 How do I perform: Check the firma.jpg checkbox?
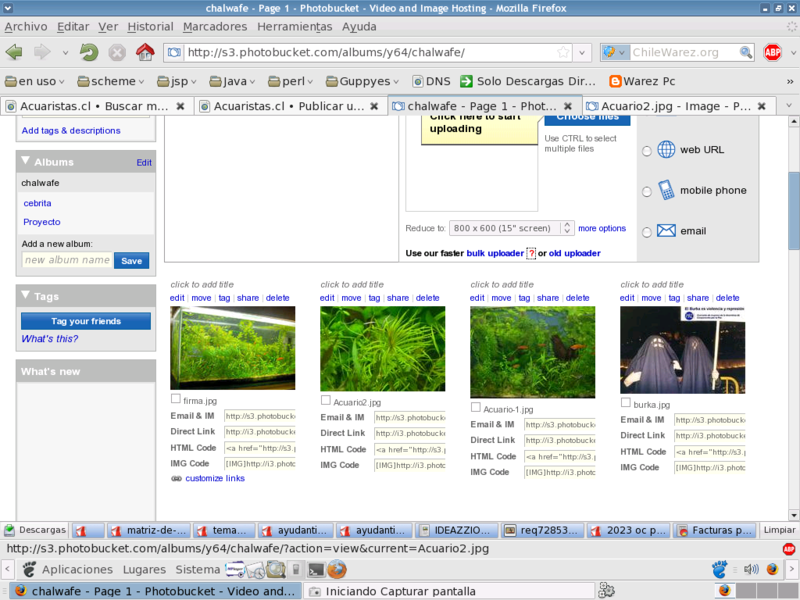click(x=176, y=399)
